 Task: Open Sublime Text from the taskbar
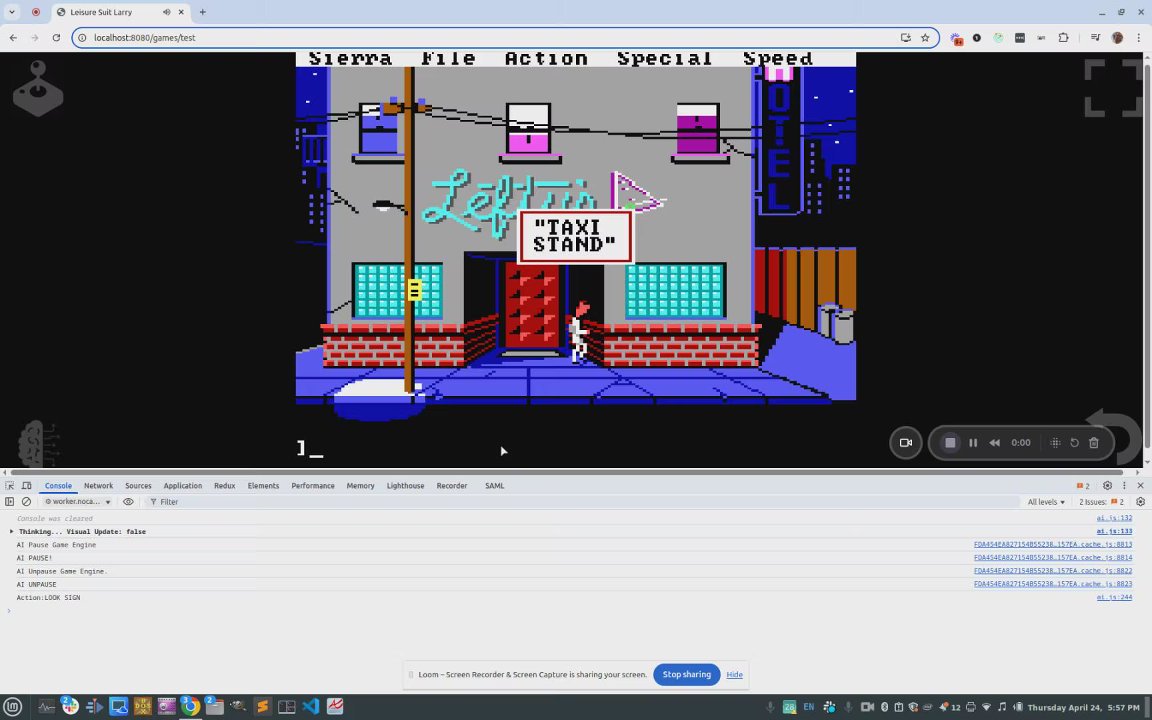tap(262, 707)
